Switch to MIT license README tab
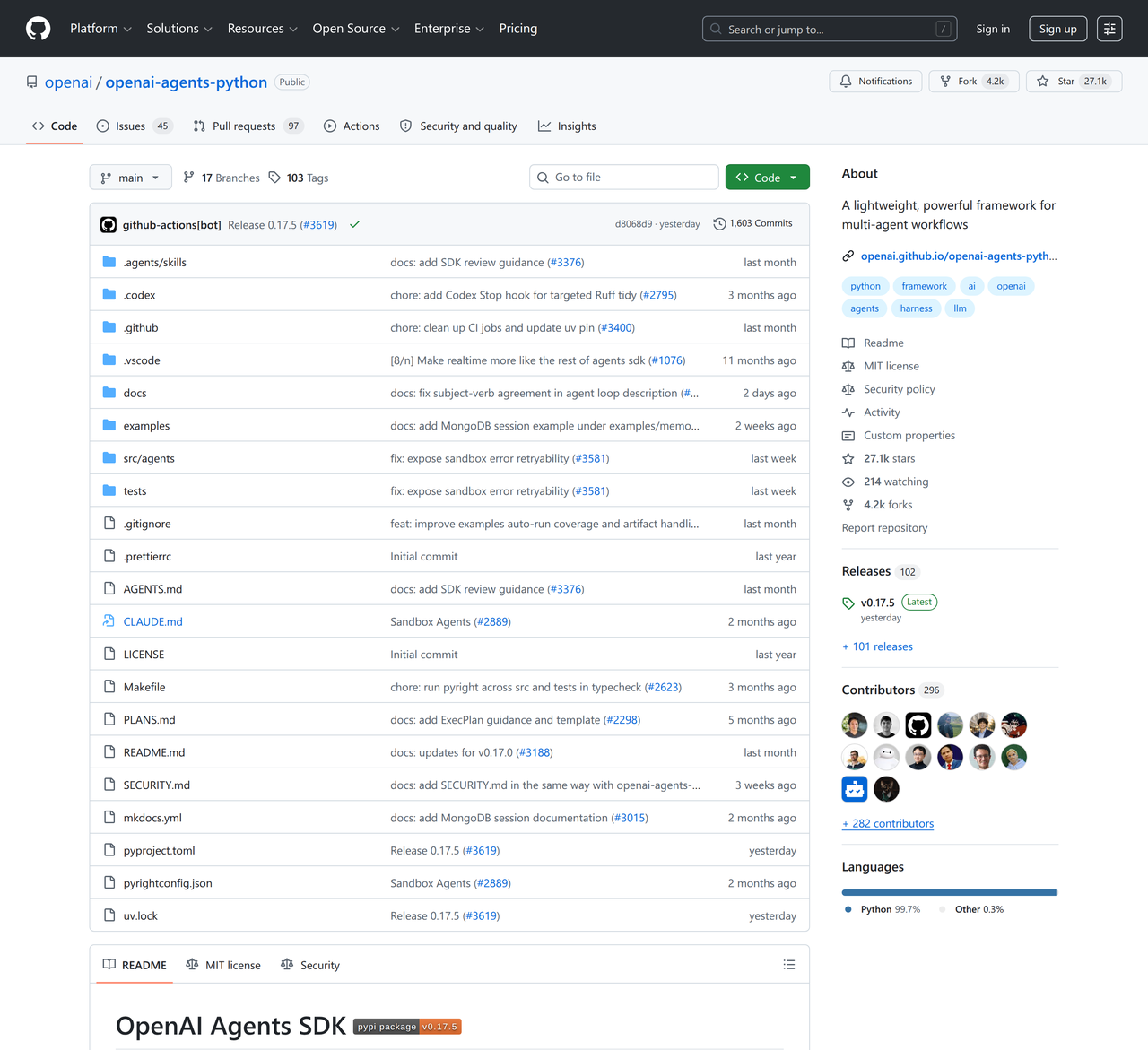 223,966
